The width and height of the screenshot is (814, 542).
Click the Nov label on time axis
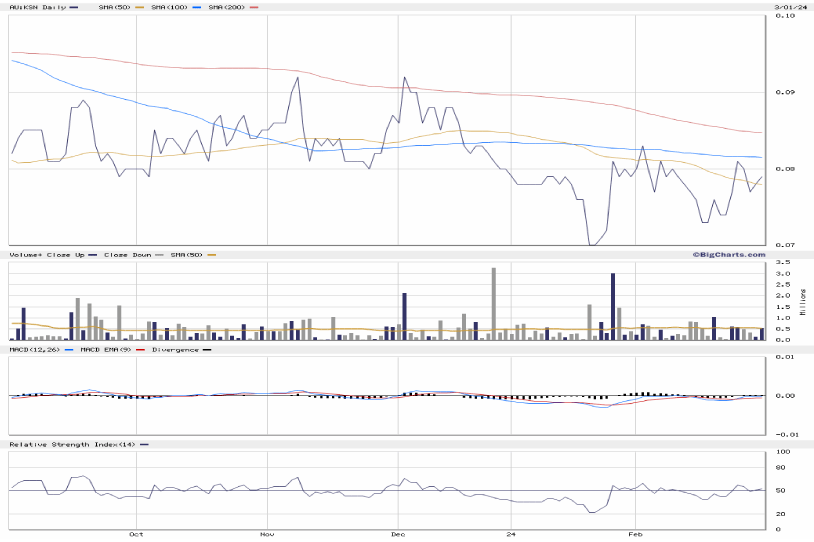(268, 535)
